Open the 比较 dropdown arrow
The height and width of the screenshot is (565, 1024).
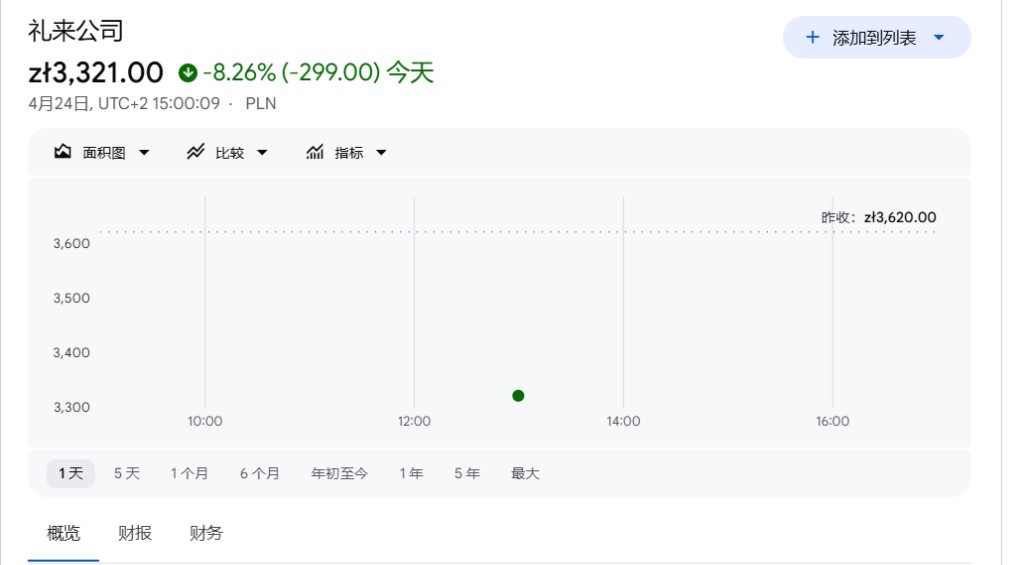coord(263,153)
